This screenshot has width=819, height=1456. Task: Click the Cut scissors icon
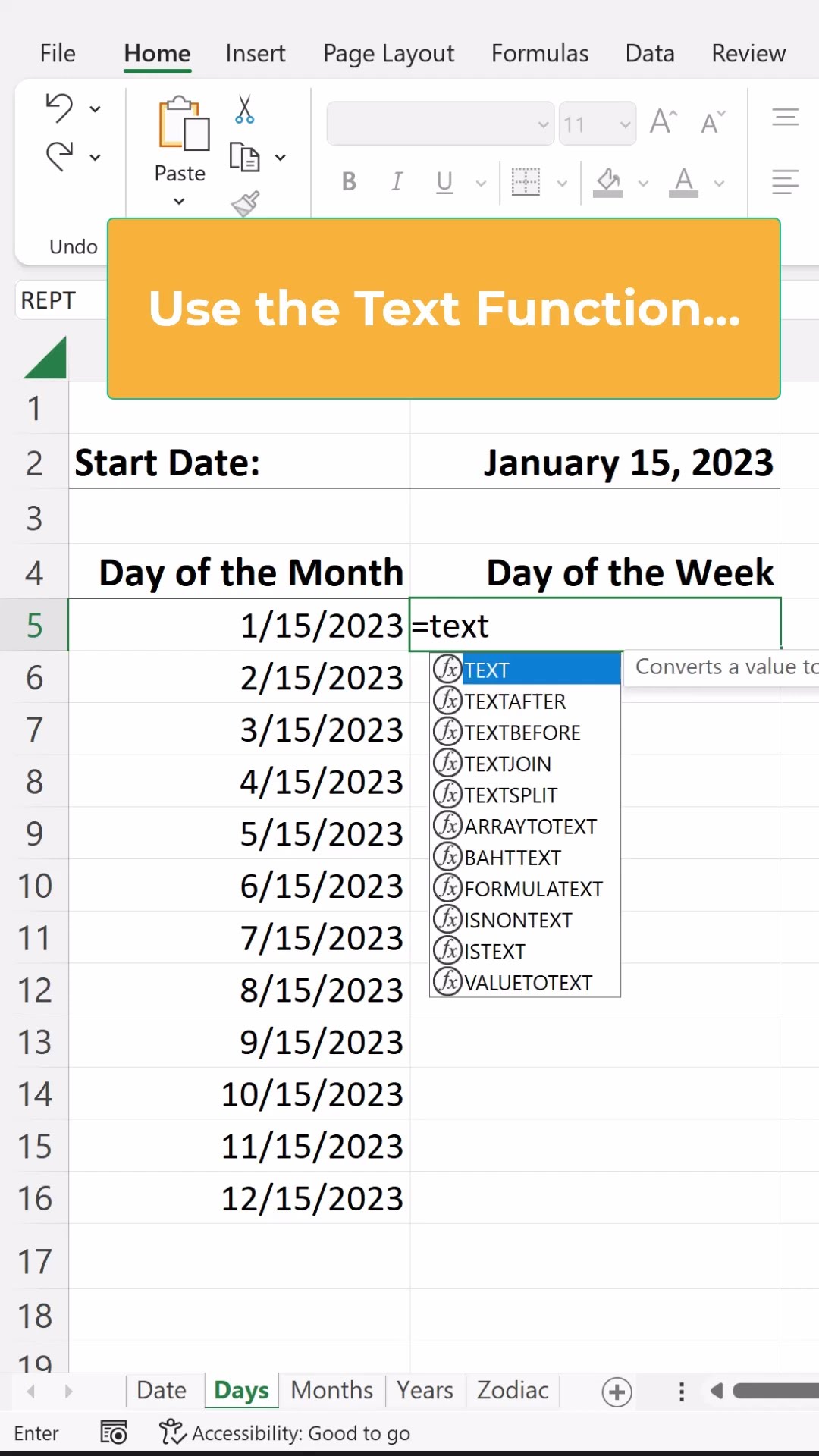[244, 110]
